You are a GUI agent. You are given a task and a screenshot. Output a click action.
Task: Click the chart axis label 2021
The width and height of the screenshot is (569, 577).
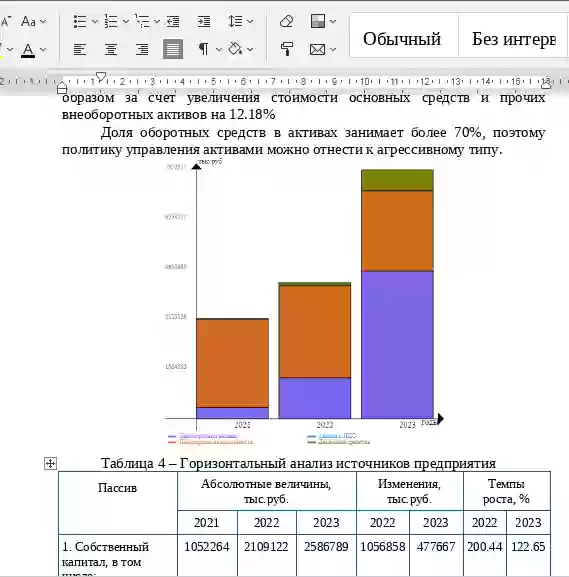point(243,425)
